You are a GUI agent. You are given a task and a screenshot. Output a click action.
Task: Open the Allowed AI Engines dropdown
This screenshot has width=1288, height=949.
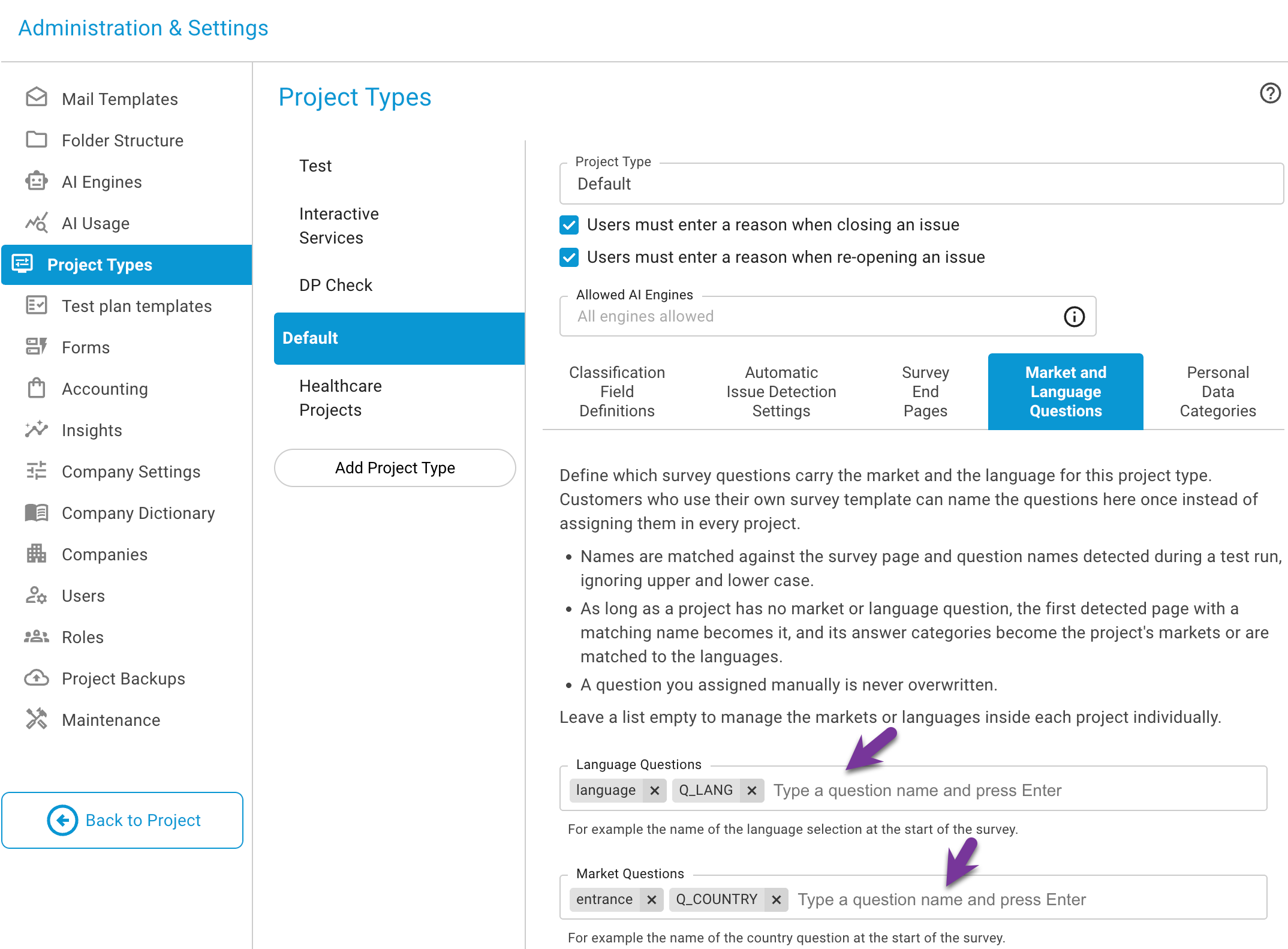point(827,316)
